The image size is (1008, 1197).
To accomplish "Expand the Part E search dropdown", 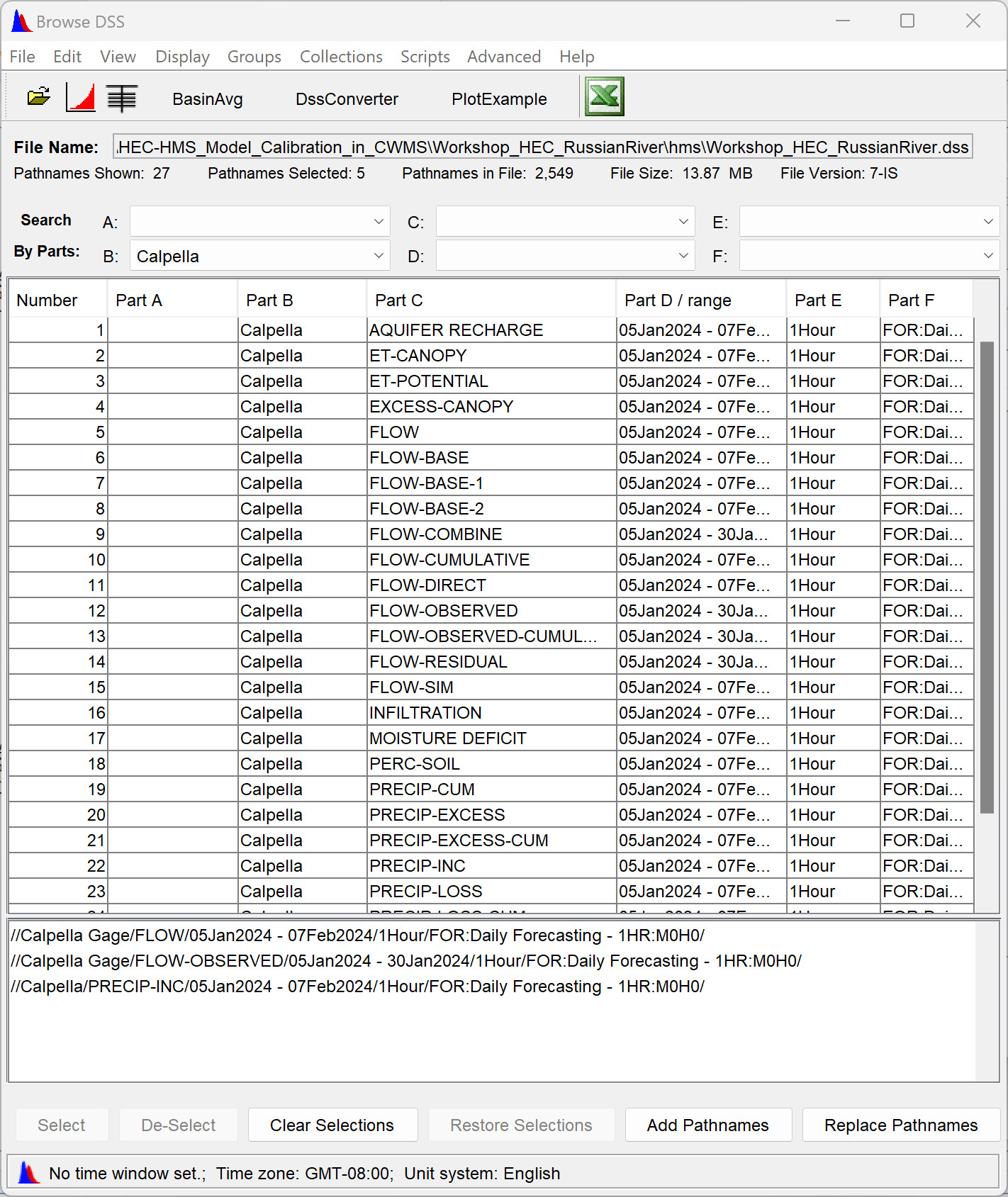I will [x=988, y=222].
